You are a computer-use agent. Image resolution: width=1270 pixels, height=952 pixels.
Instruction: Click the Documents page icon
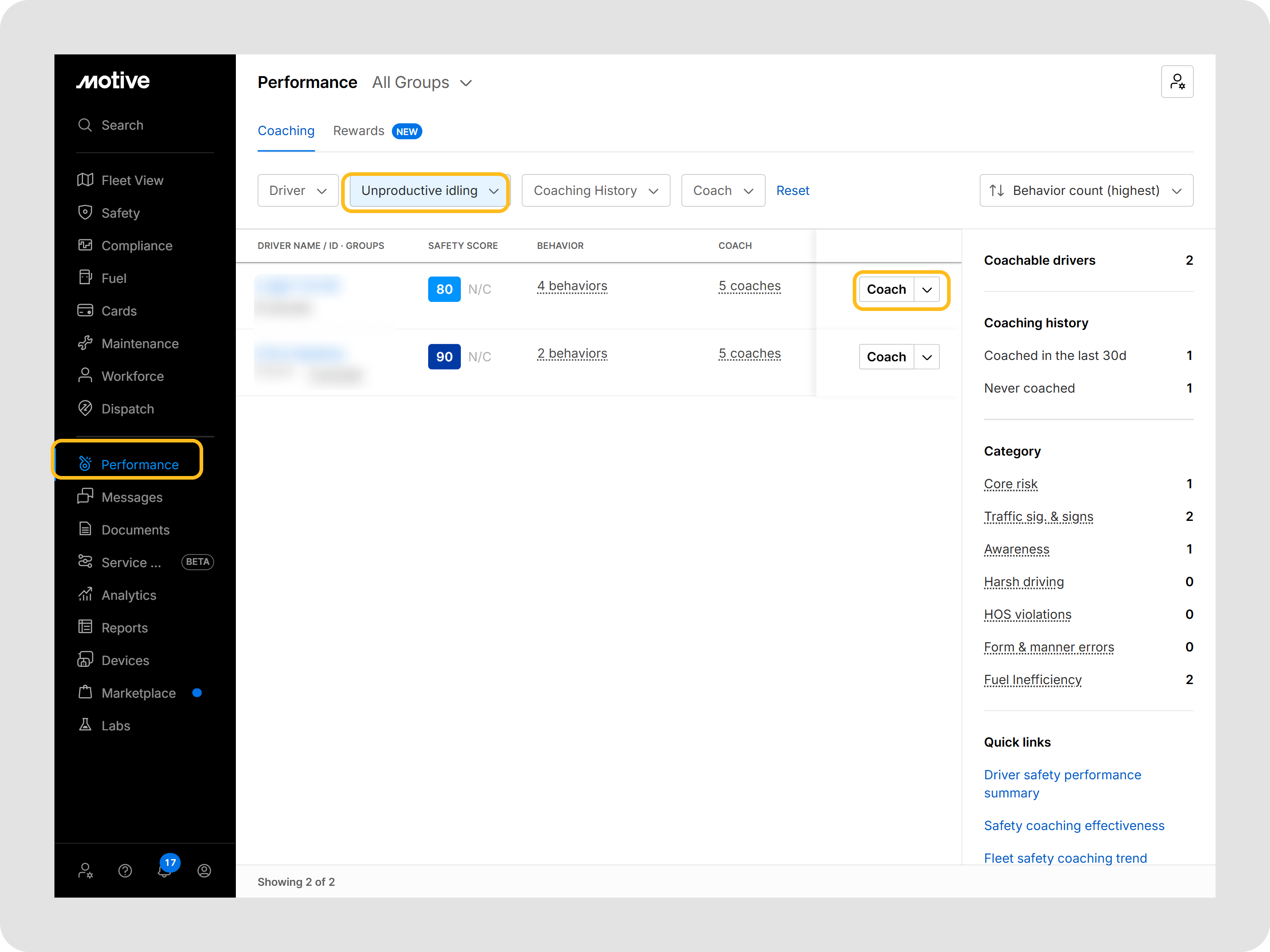tap(85, 529)
